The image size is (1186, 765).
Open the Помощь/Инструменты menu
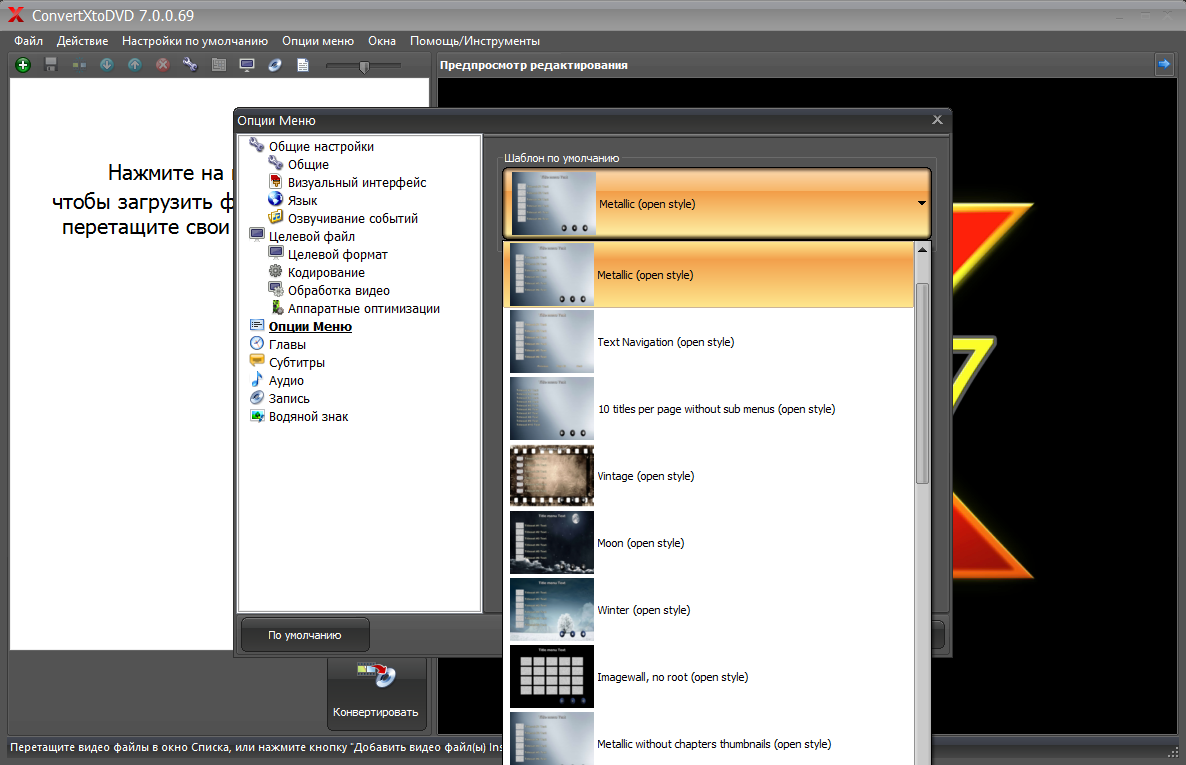(474, 41)
